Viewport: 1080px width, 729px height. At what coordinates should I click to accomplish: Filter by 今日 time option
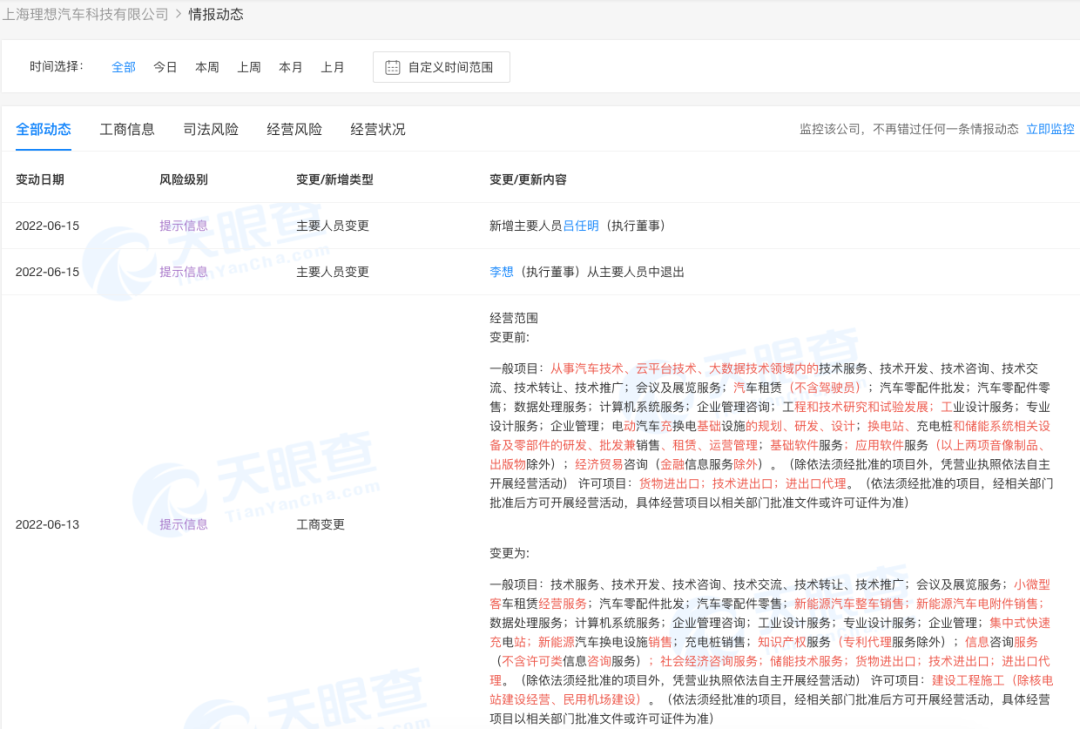[x=165, y=67]
